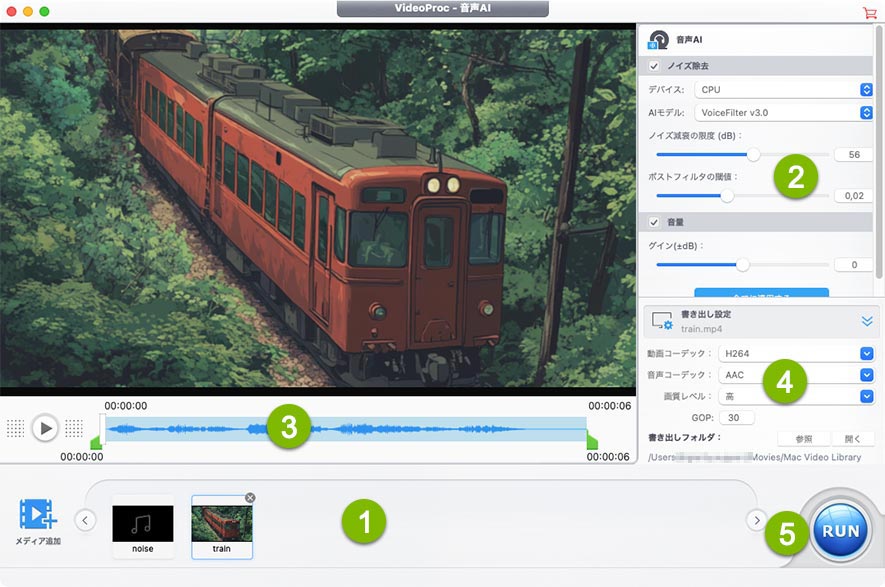Adjust the ゲイン slider handle

pyautogui.click(x=742, y=265)
